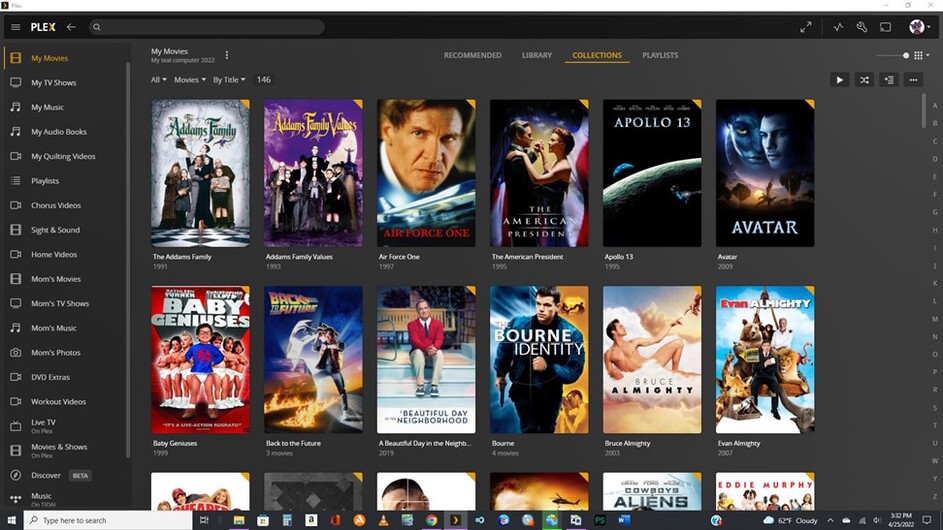
Task: Enter fullscreen with the expand arrows icon
Action: click(x=805, y=27)
